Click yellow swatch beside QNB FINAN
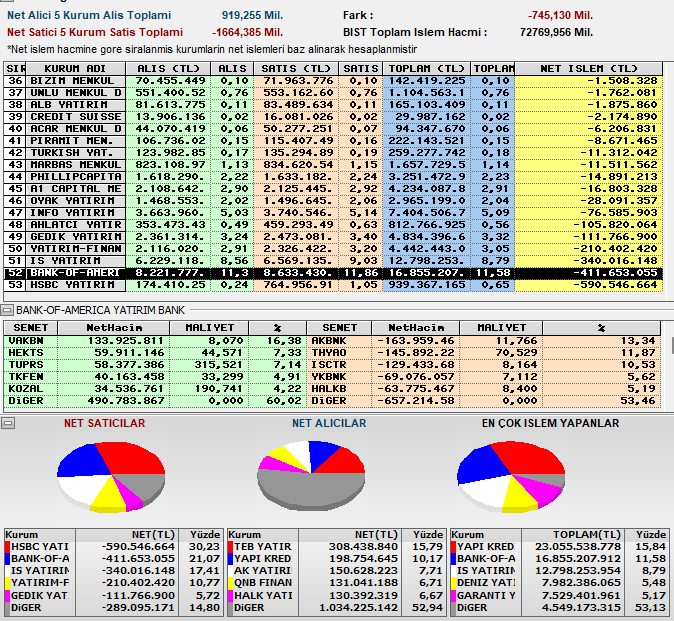 (x=230, y=583)
